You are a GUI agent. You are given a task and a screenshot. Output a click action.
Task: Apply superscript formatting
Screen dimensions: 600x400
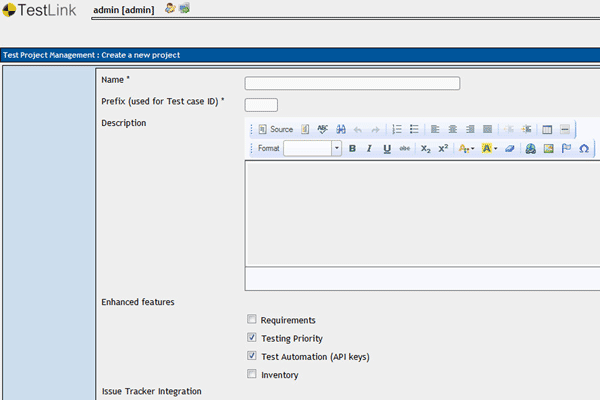[443, 149]
